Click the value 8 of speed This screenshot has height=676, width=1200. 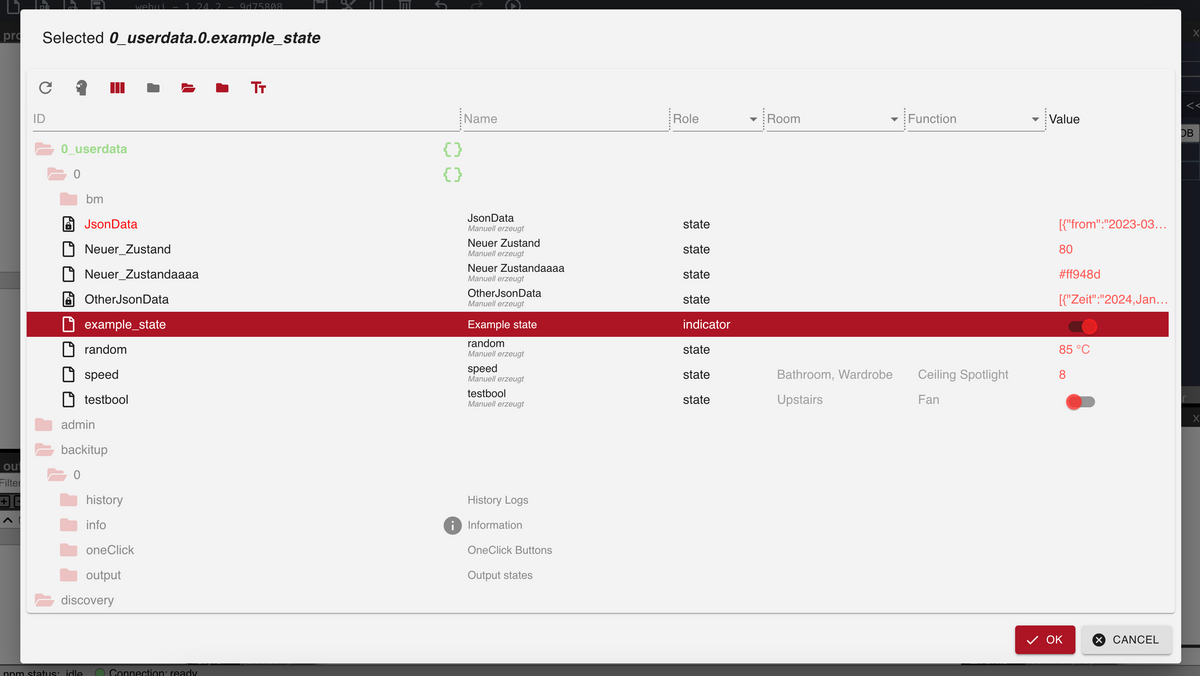pos(1062,374)
